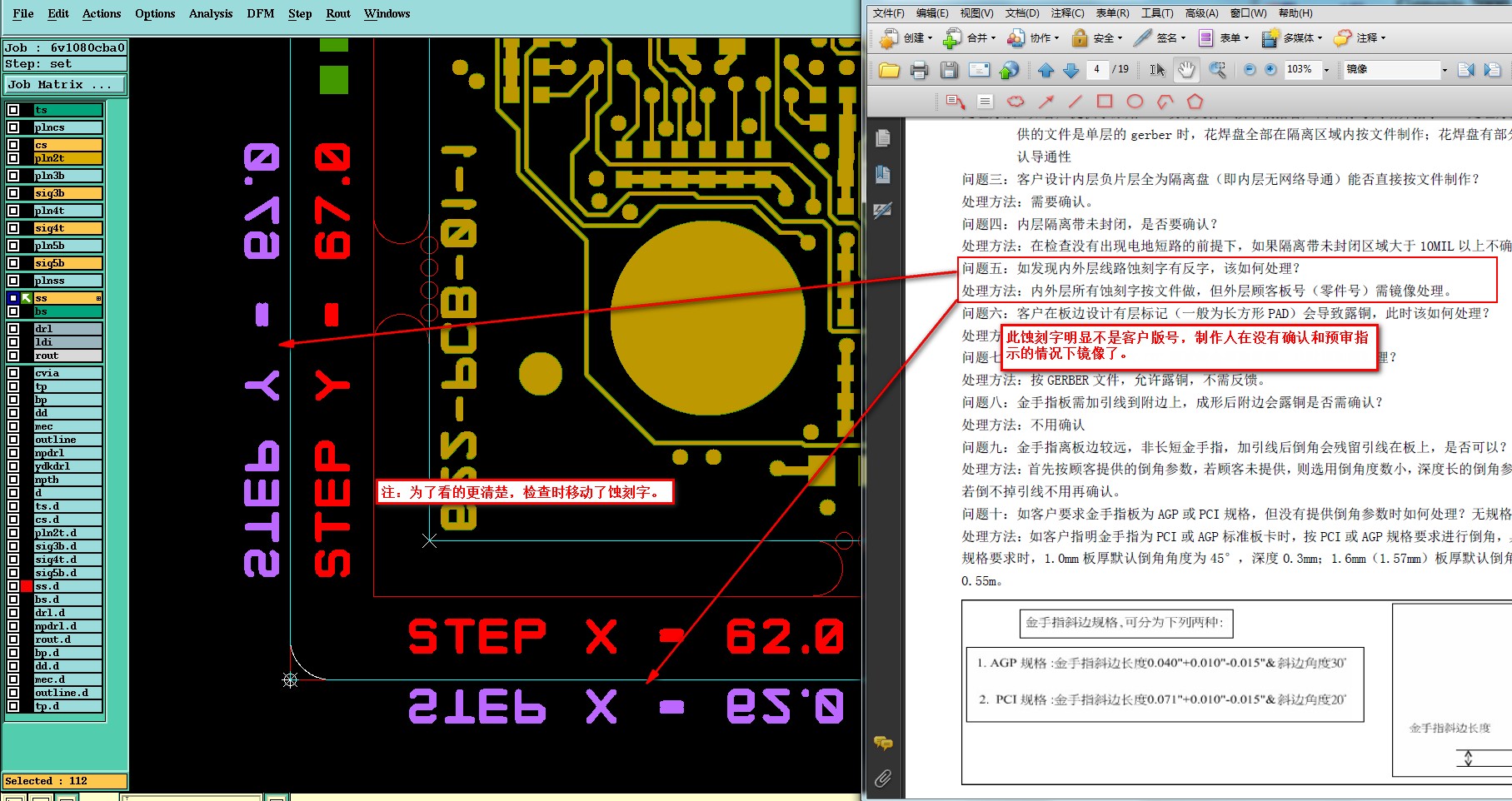
Task: Click the red color swatch next to ss.d
Action: (x=27, y=586)
